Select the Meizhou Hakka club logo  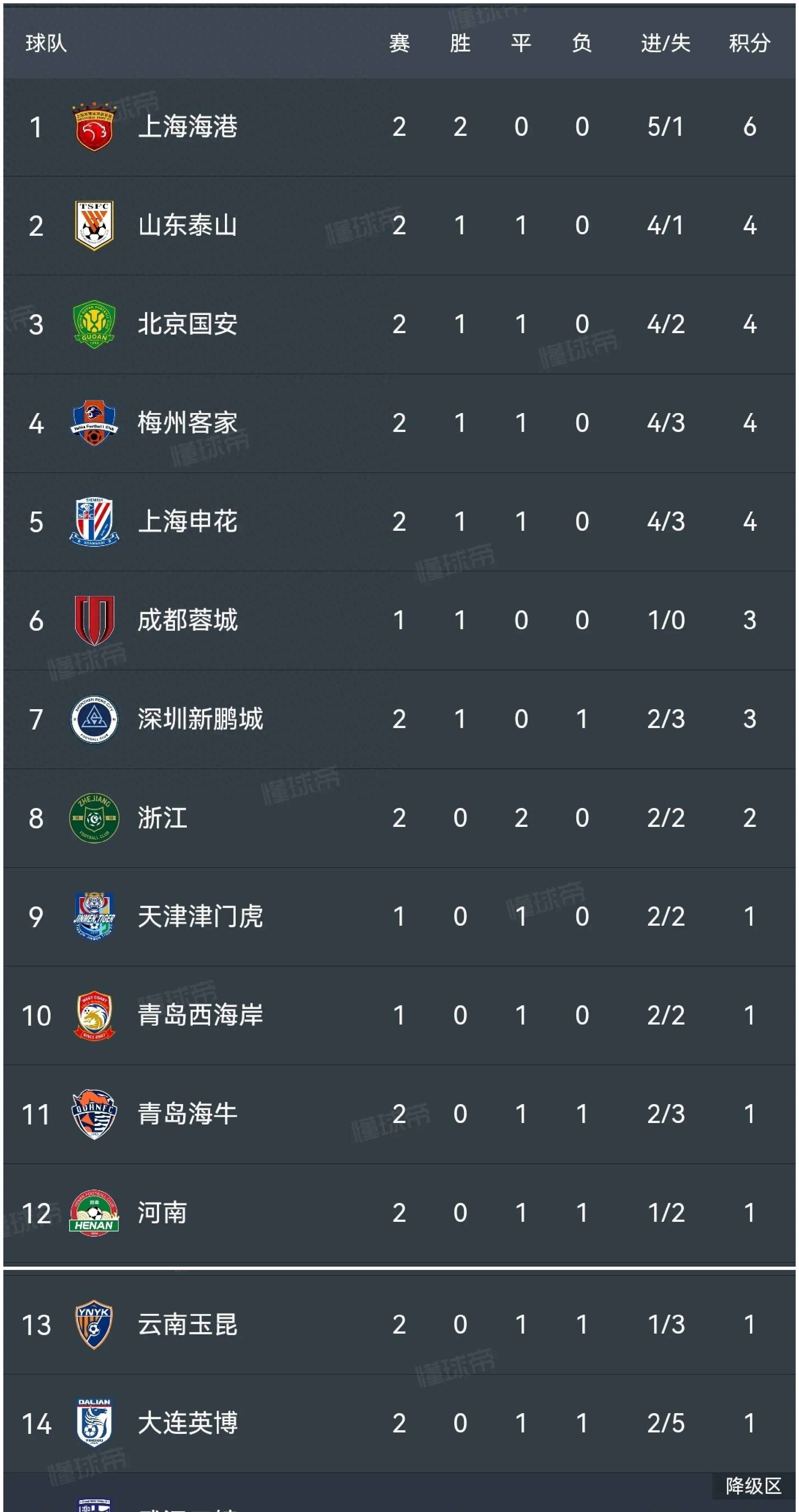click(94, 423)
